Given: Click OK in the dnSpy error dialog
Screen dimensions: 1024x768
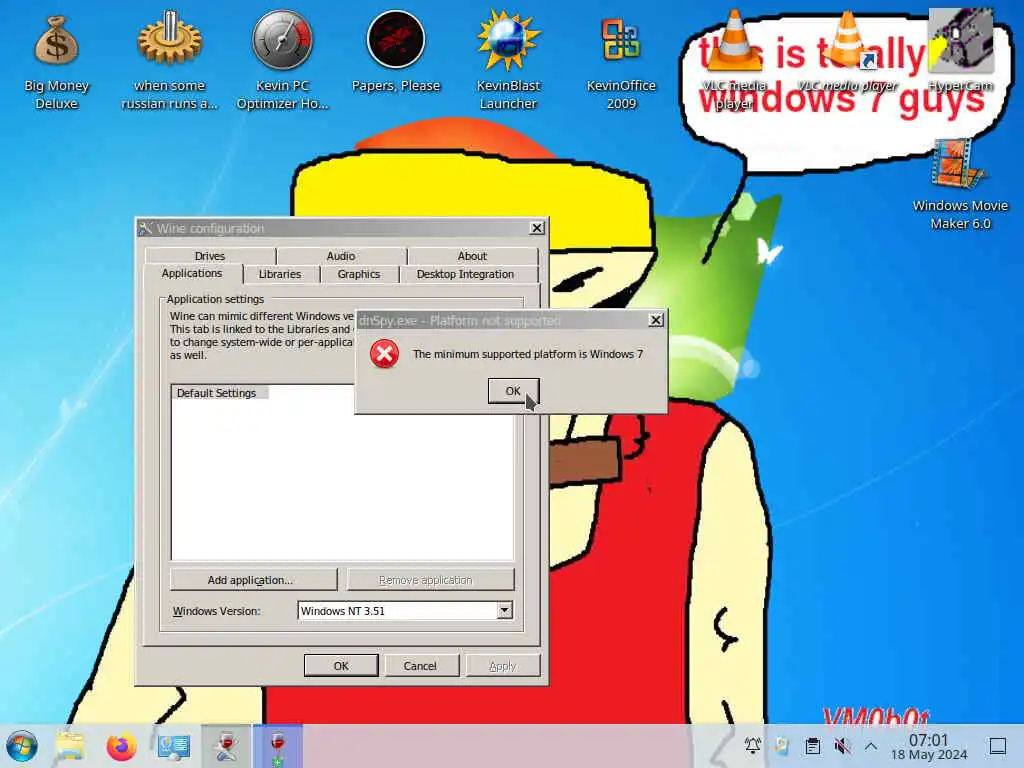Looking at the screenshot, I should tap(513, 391).
